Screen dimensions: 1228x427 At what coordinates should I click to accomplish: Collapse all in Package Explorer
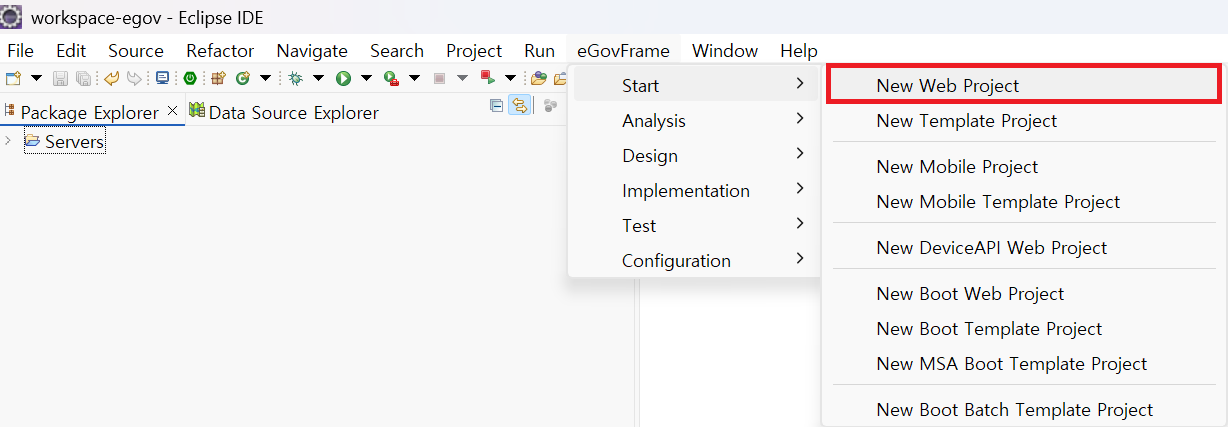click(x=496, y=106)
